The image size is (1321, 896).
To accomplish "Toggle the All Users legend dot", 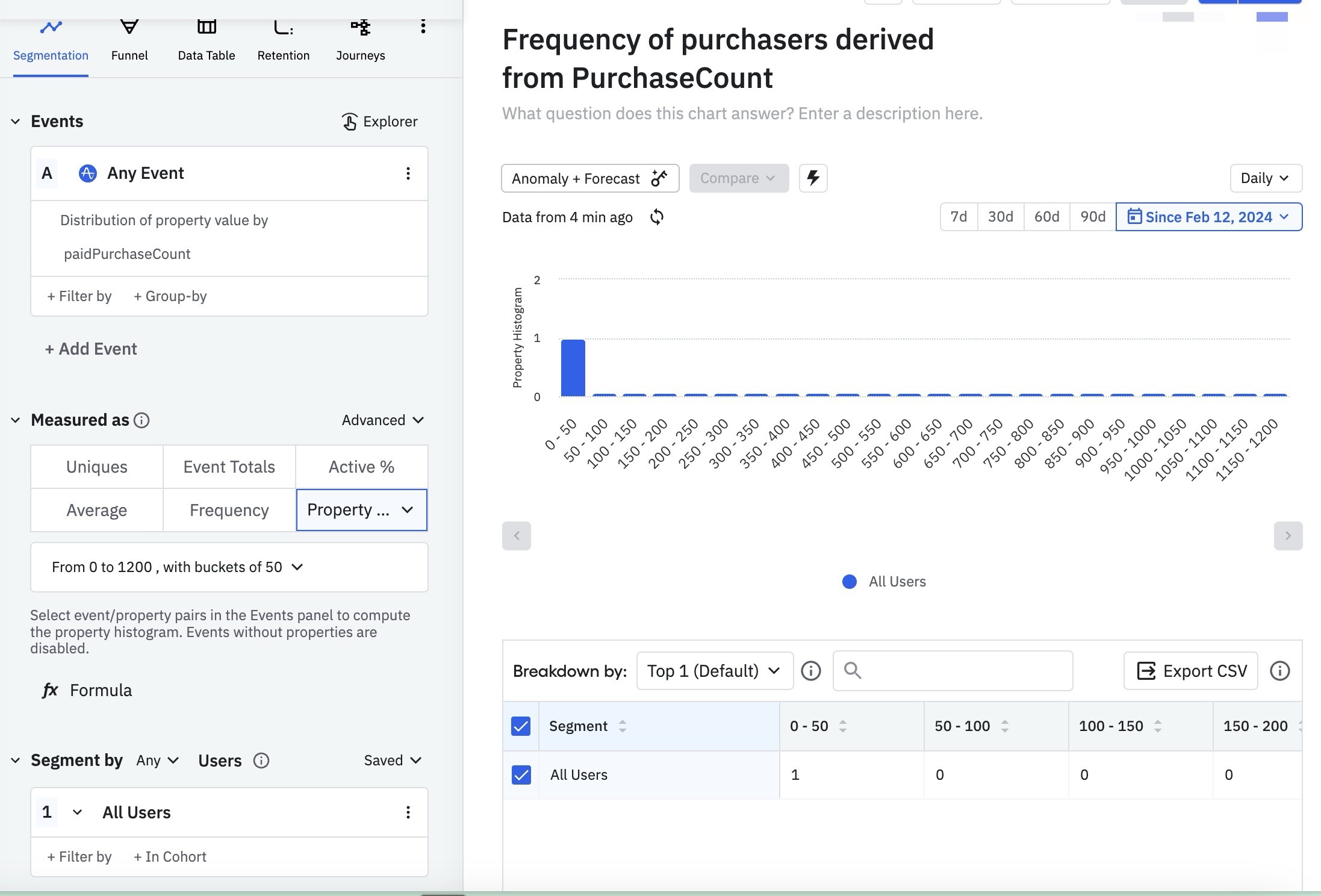I will click(849, 582).
